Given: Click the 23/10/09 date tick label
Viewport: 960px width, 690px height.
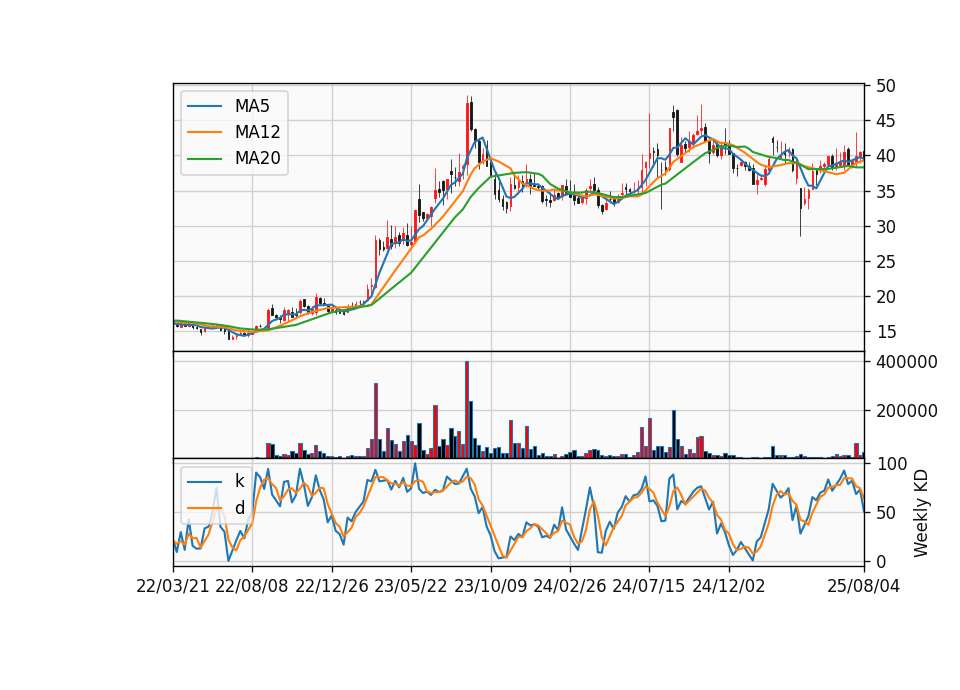Looking at the screenshot, I should [490, 586].
